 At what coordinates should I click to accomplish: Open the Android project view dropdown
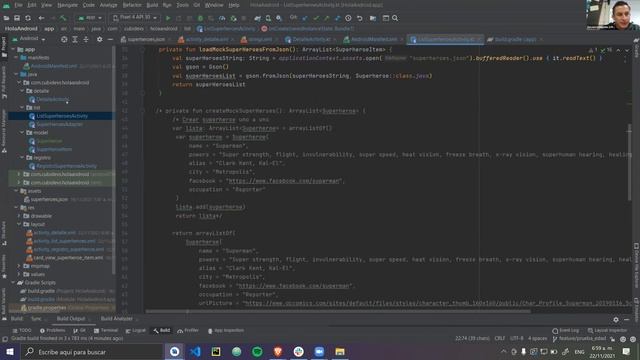[29, 39]
